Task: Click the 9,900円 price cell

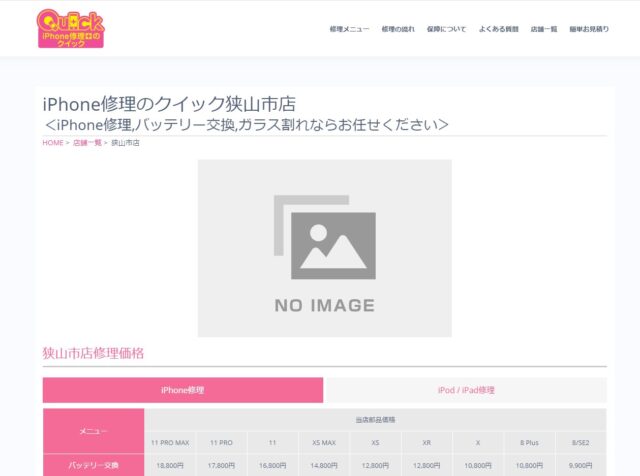Action: click(x=580, y=465)
